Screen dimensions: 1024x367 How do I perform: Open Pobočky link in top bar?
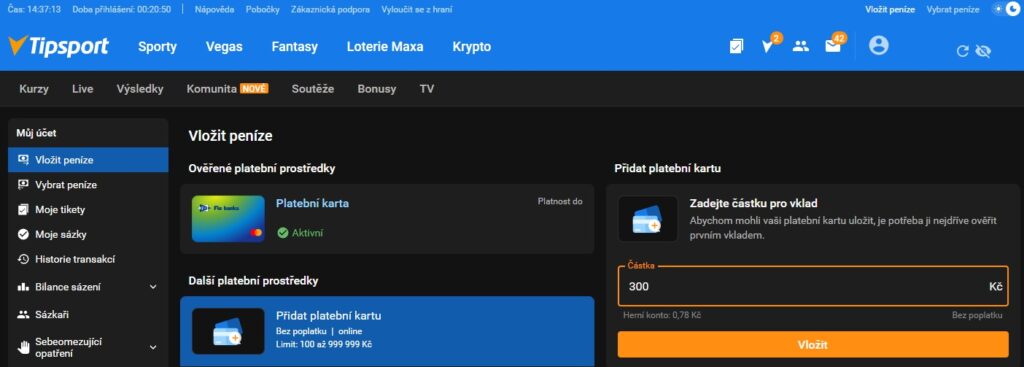pos(263,10)
